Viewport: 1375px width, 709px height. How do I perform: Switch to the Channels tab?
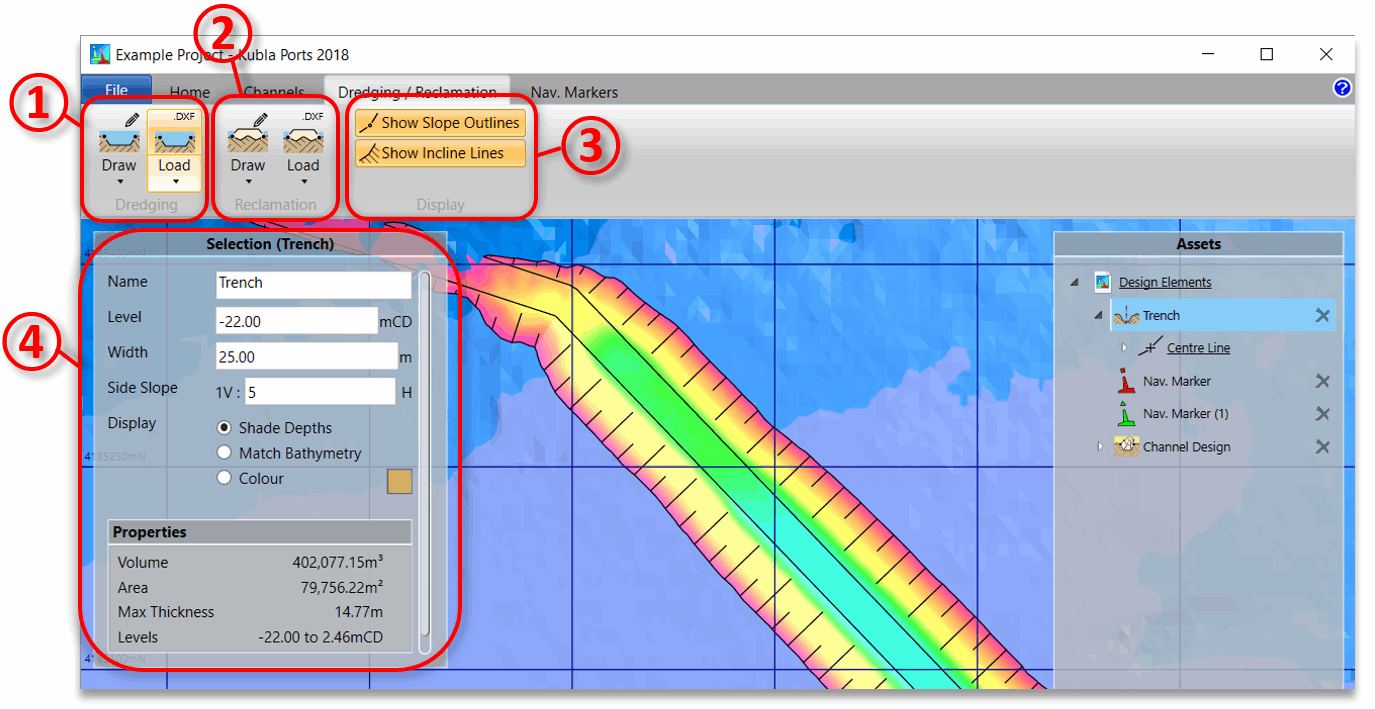tap(274, 92)
